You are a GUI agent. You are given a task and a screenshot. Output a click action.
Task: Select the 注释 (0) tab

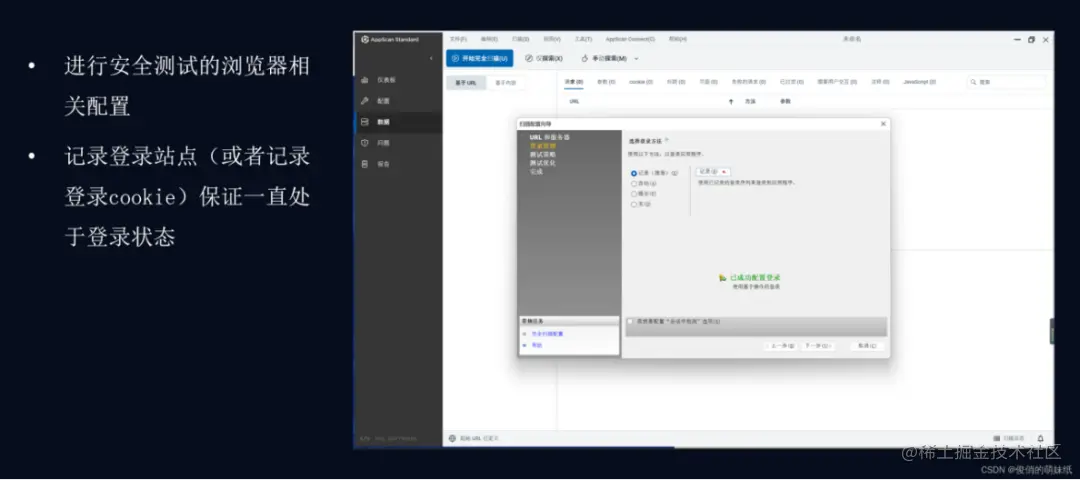(x=880, y=81)
